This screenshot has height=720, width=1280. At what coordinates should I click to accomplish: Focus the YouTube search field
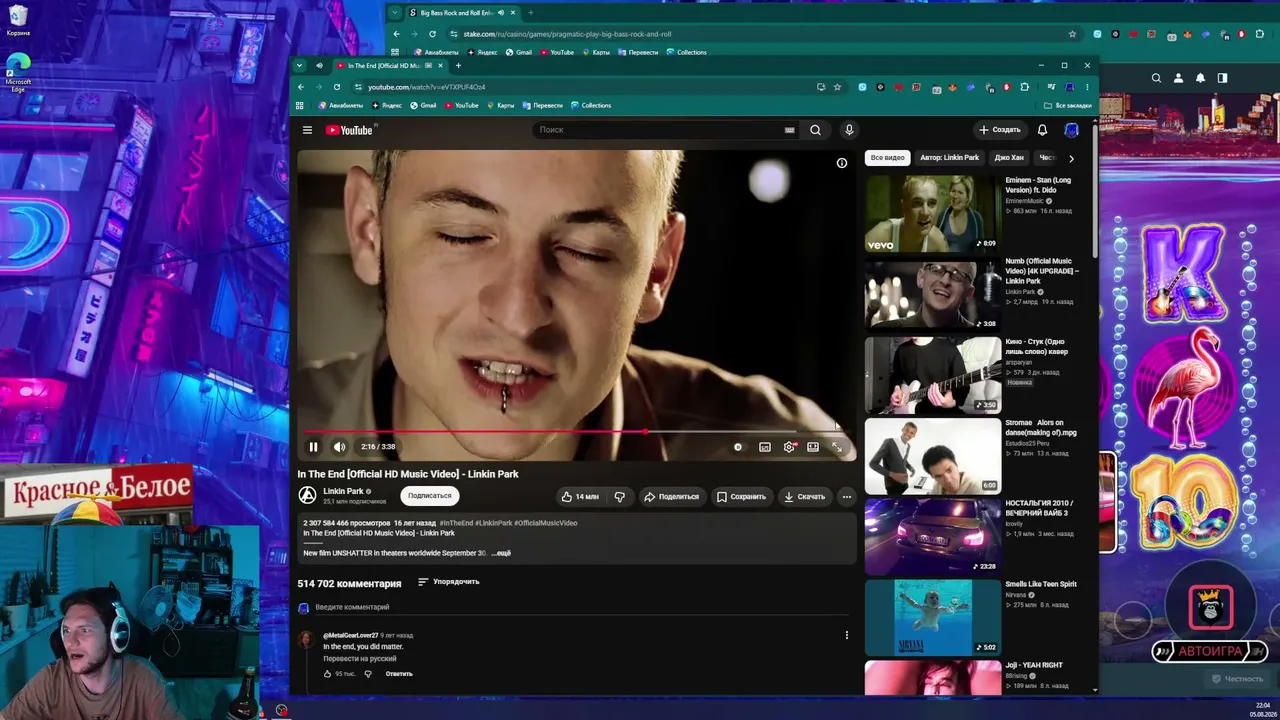coord(658,130)
